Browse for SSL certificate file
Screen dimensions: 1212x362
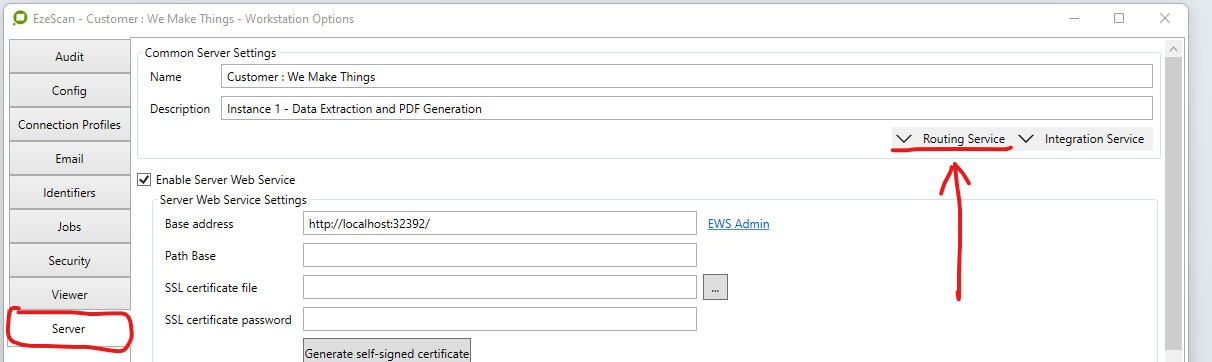[715, 287]
